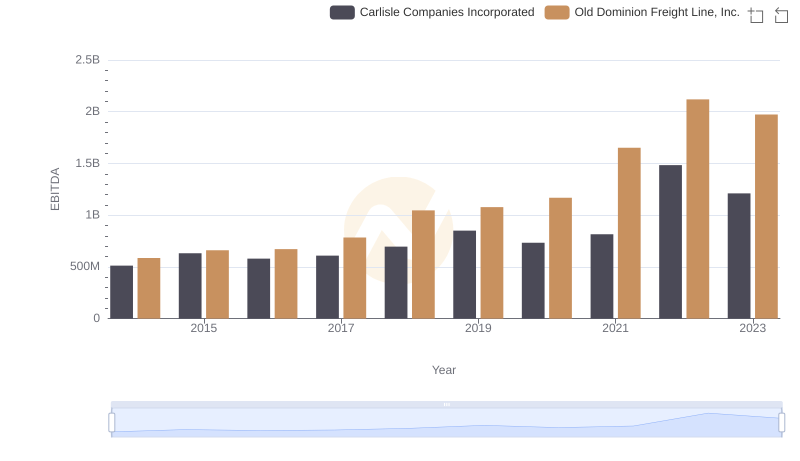Select Old Dominion's bar for 2017
This screenshot has height=461, width=800.
coord(355,278)
